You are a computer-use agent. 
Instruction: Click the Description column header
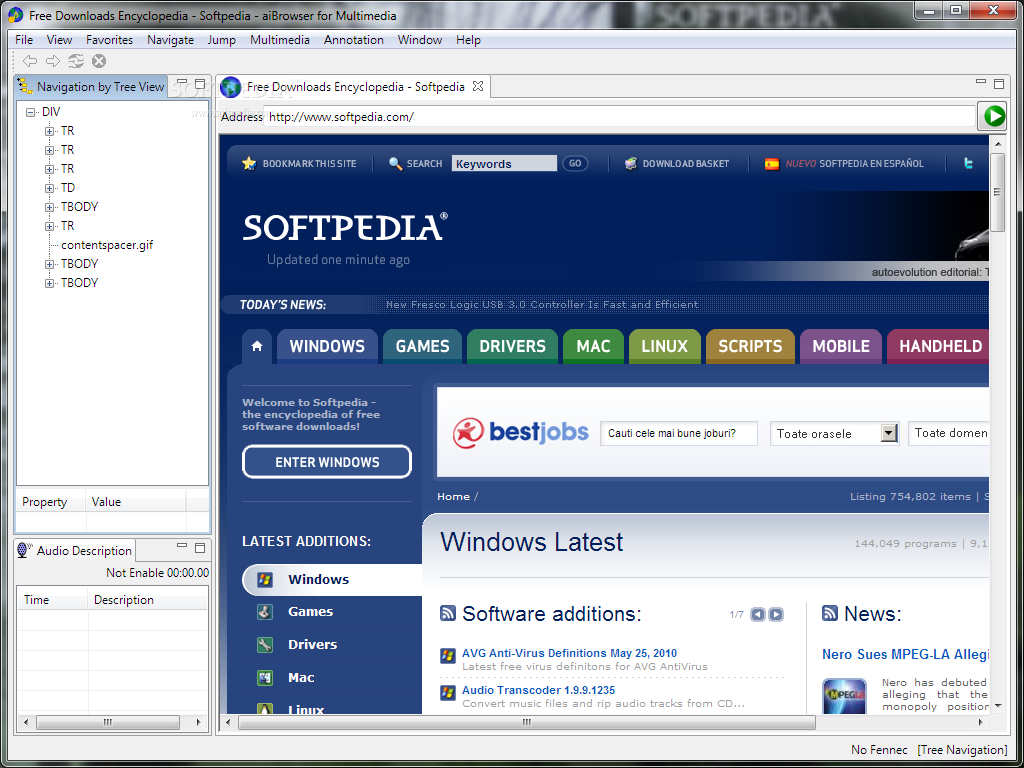147,600
